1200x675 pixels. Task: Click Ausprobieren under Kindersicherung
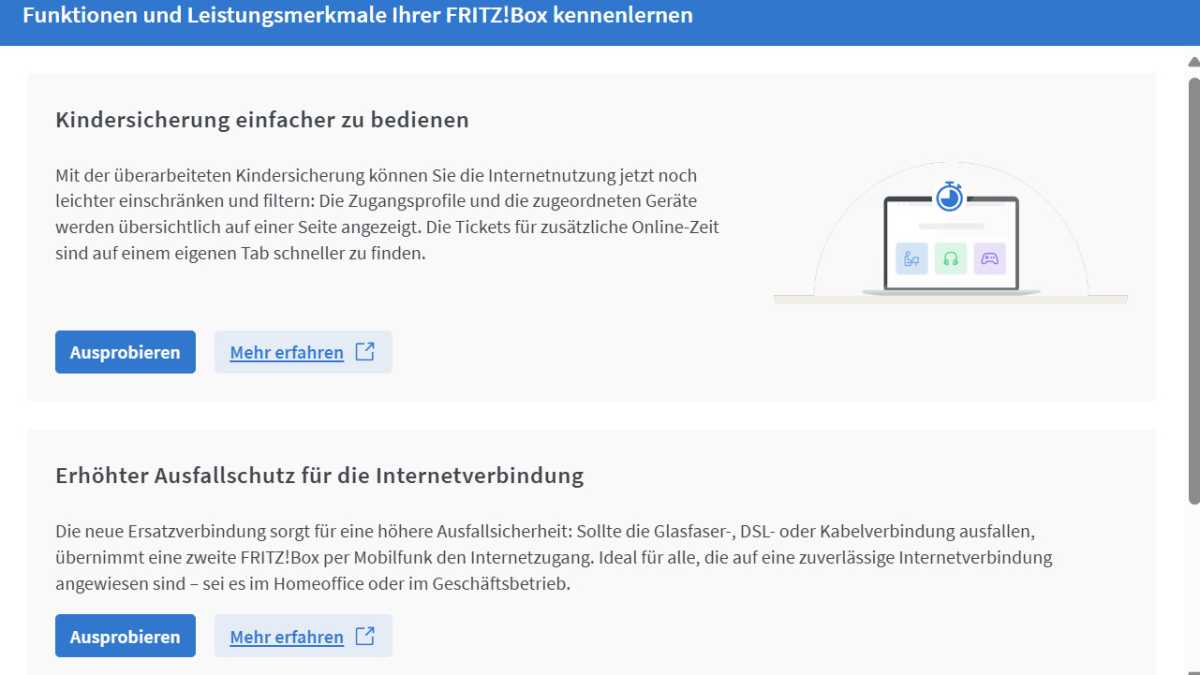pyautogui.click(x=125, y=352)
